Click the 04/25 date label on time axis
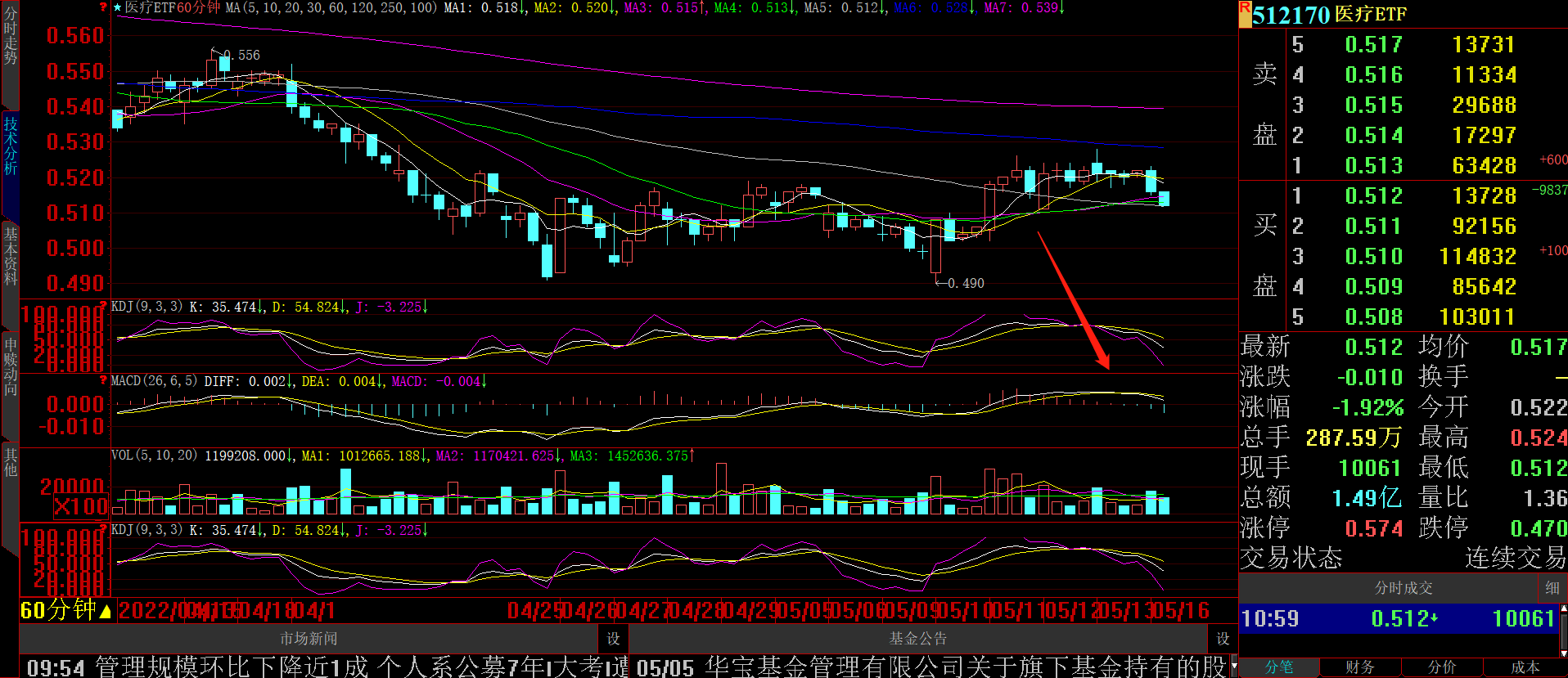 click(x=533, y=611)
